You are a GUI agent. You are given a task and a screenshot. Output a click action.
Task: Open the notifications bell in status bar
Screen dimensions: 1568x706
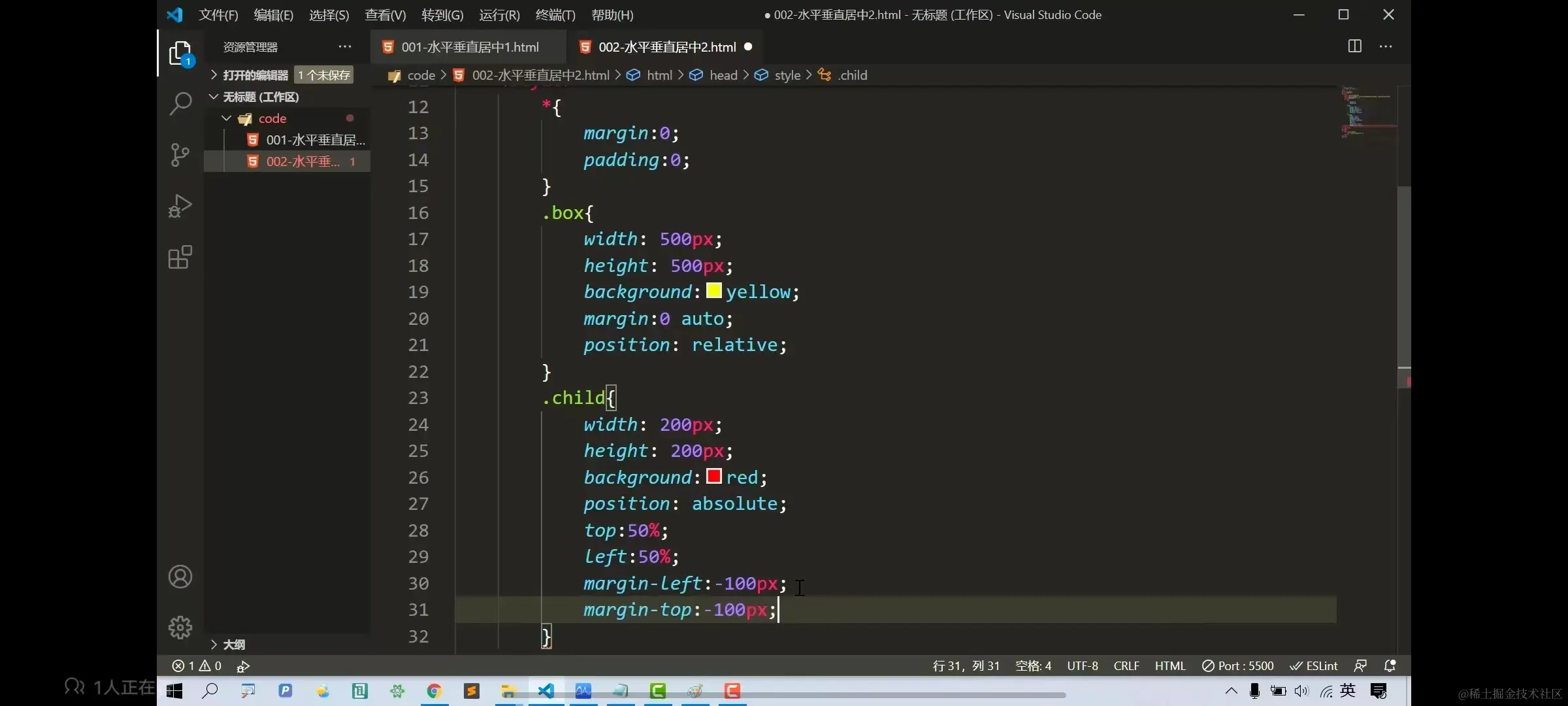[x=1390, y=665]
